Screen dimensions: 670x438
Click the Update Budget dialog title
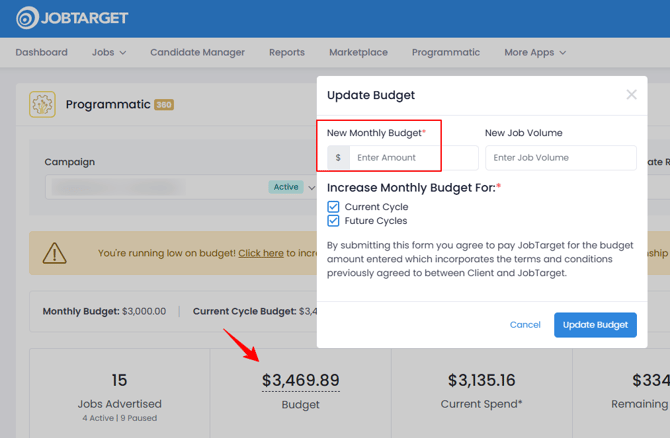tap(371, 95)
